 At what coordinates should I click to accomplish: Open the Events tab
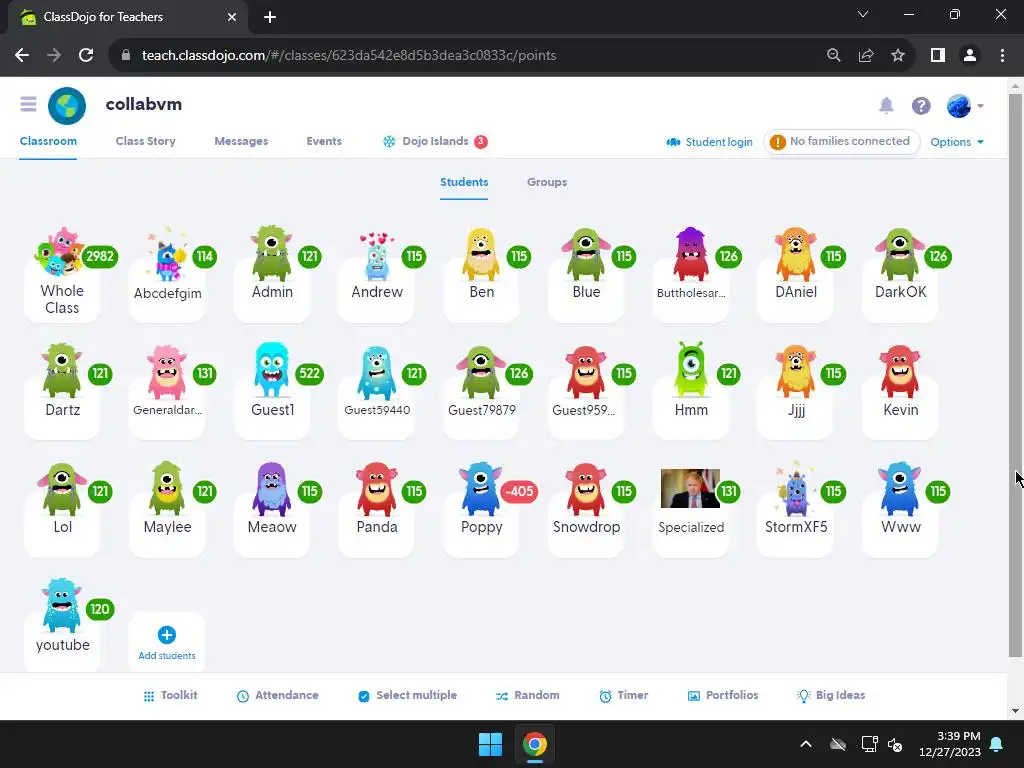click(324, 141)
